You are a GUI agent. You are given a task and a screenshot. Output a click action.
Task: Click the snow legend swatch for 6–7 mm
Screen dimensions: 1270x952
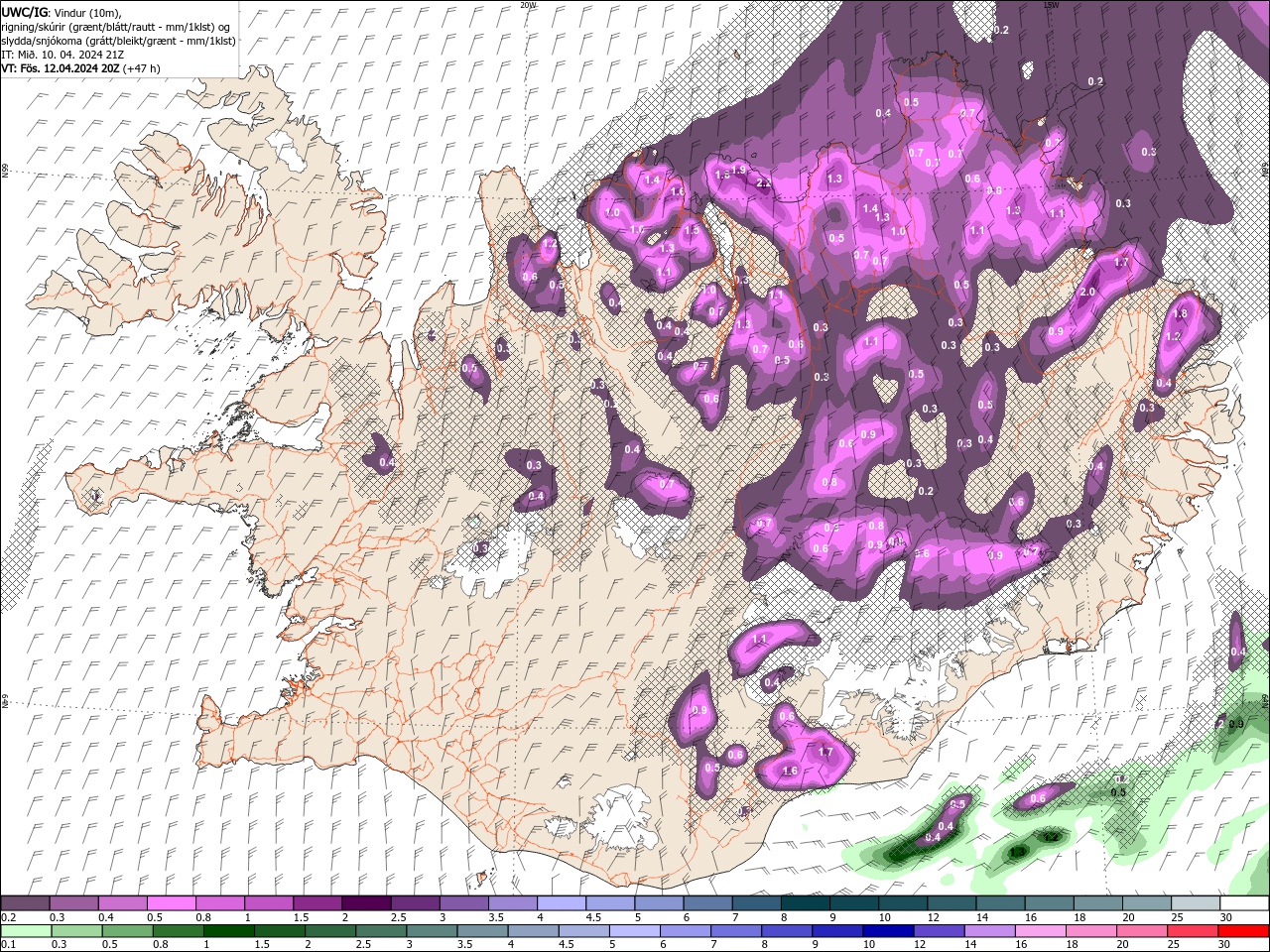click(x=706, y=903)
